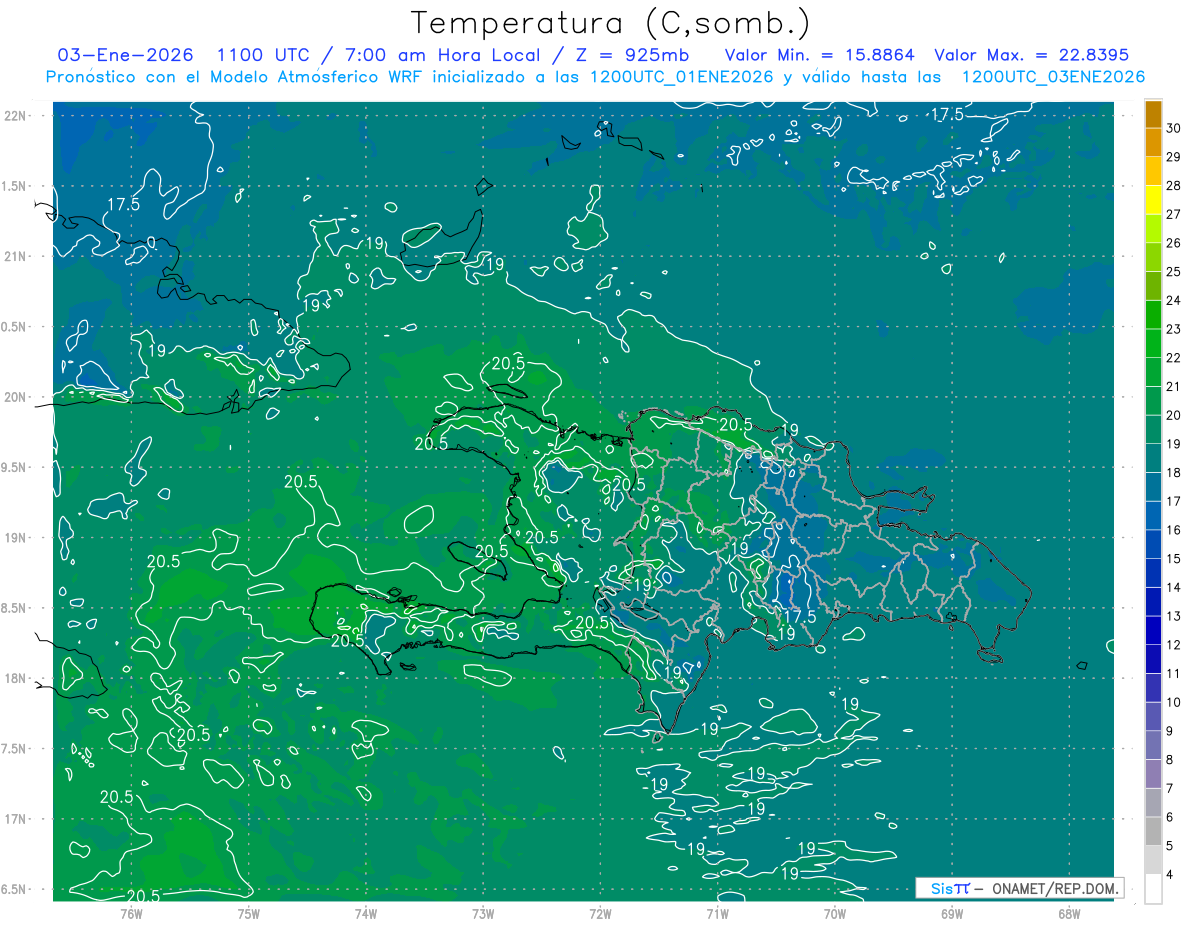Click the color scale label "22"

point(1174,358)
